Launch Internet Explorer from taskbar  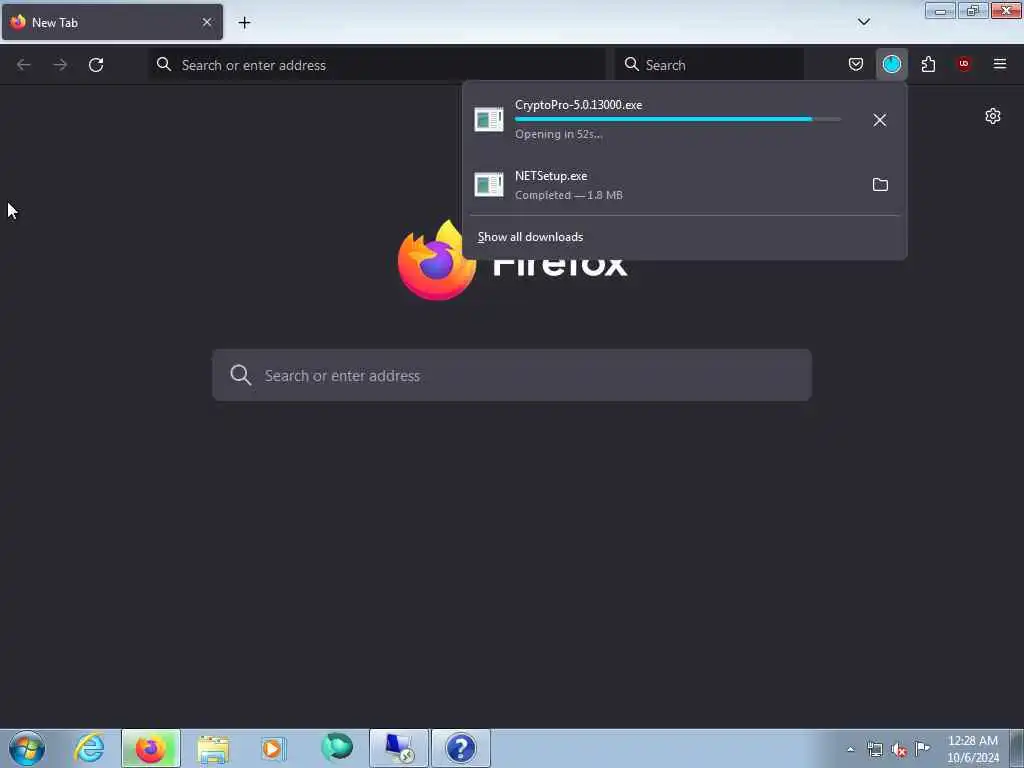click(x=89, y=748)
